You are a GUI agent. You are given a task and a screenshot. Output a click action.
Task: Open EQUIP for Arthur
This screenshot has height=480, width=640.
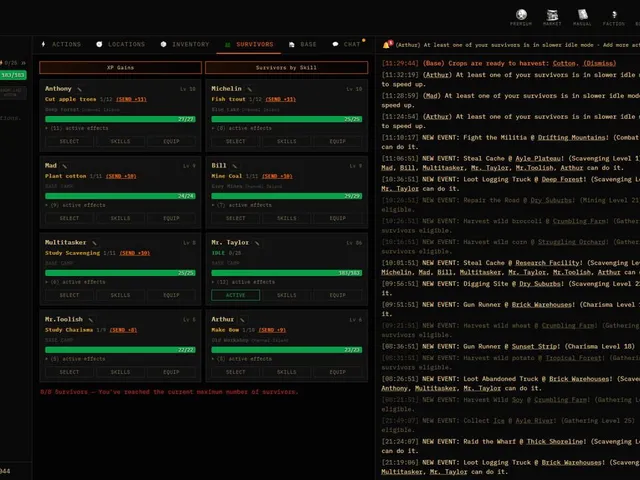click(338, 372)
